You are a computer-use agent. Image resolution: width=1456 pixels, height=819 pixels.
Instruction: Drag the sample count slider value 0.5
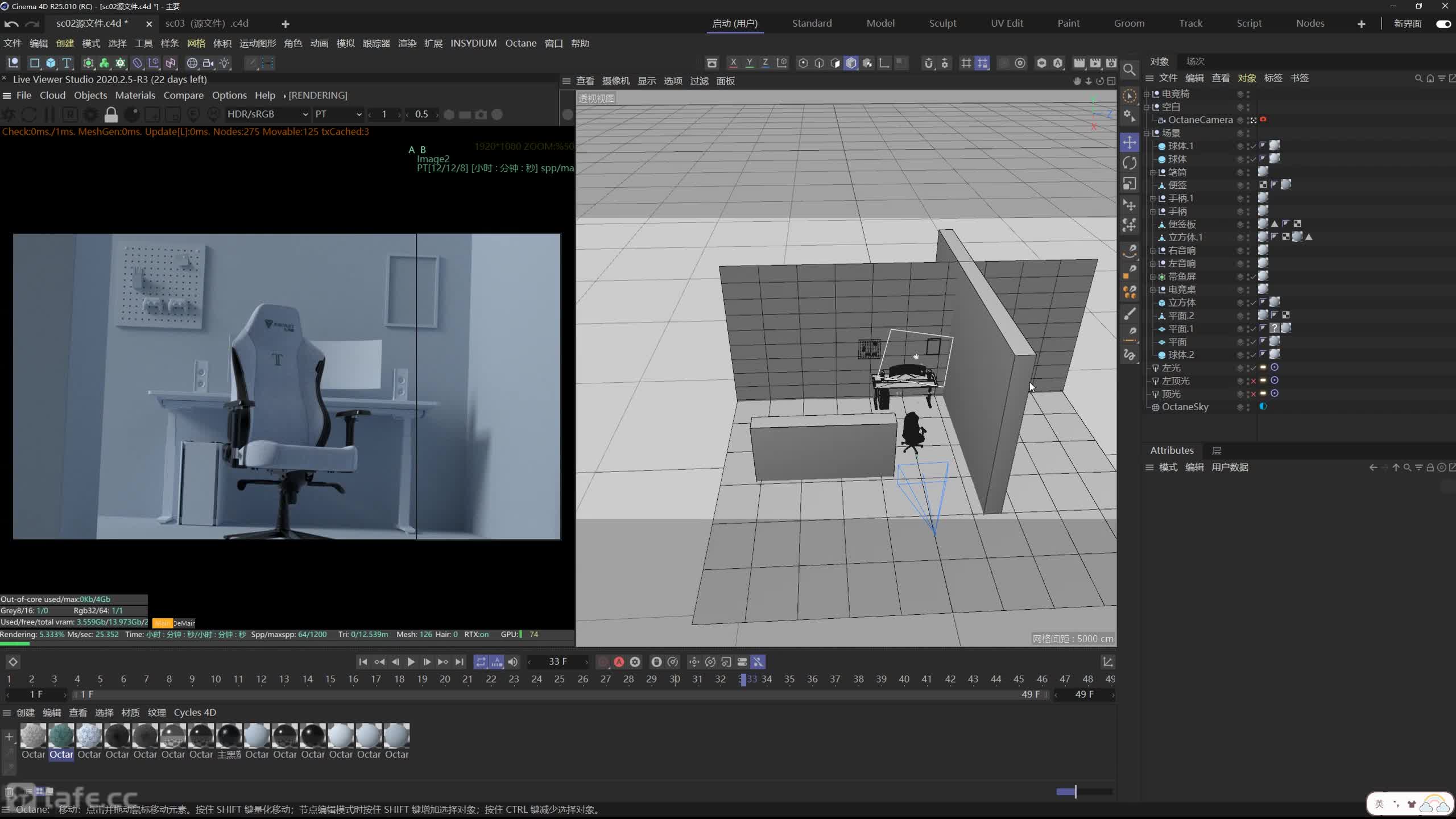click(421, 114)
